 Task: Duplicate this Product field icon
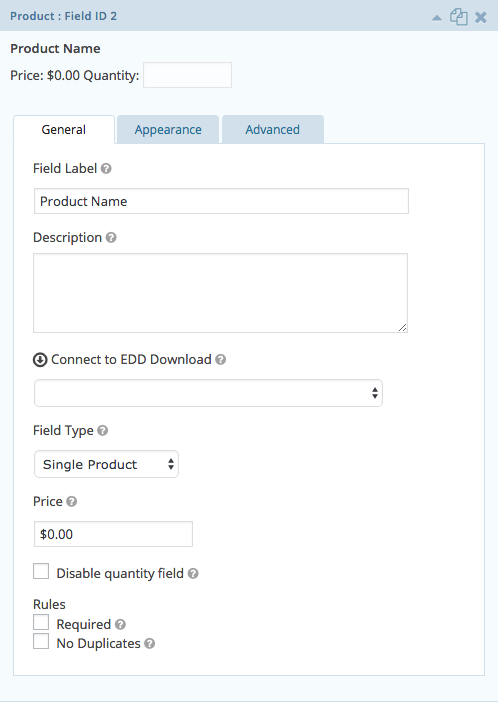click(459, 17)
